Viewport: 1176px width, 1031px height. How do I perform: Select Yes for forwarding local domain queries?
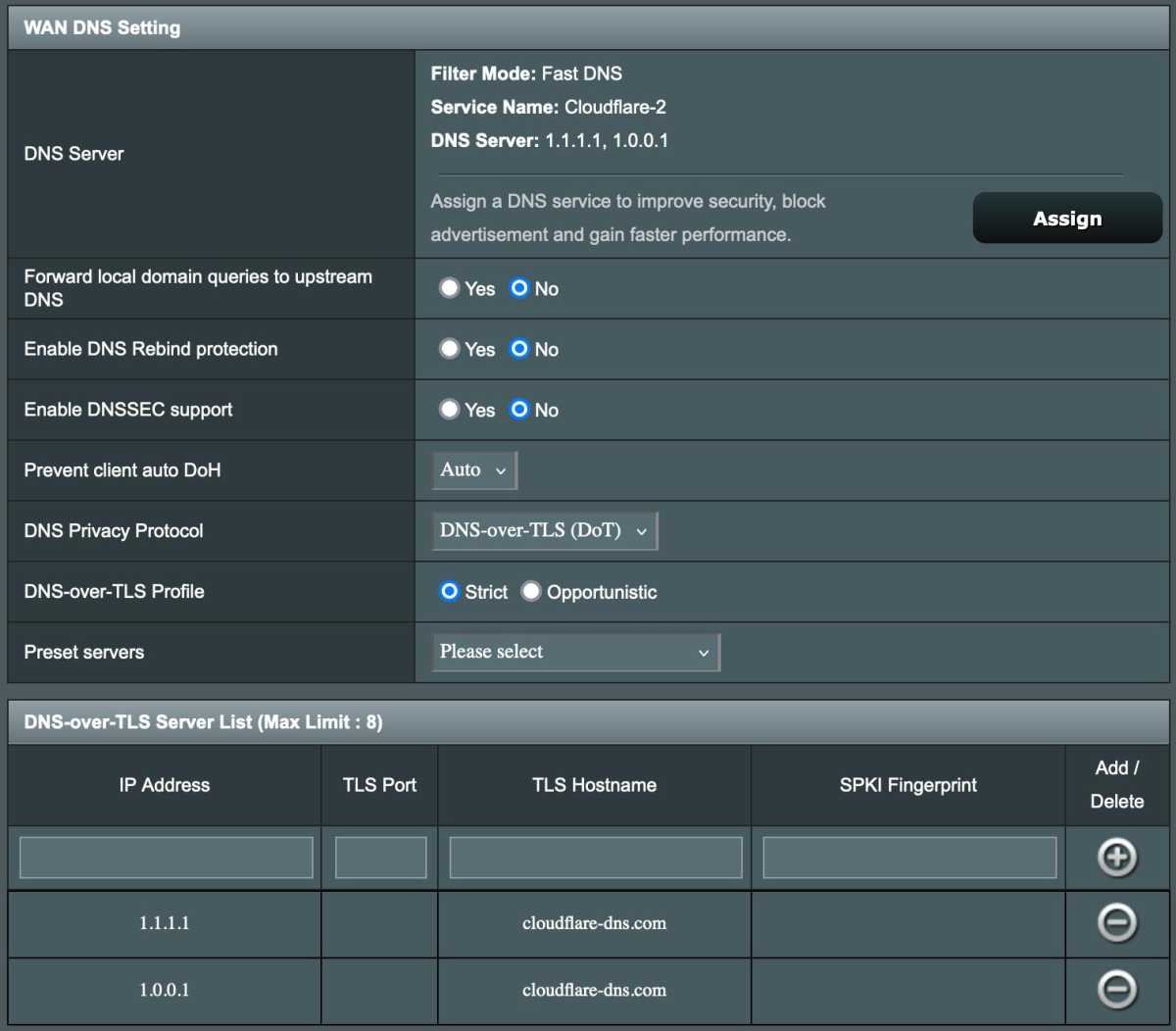coord(449,288)
